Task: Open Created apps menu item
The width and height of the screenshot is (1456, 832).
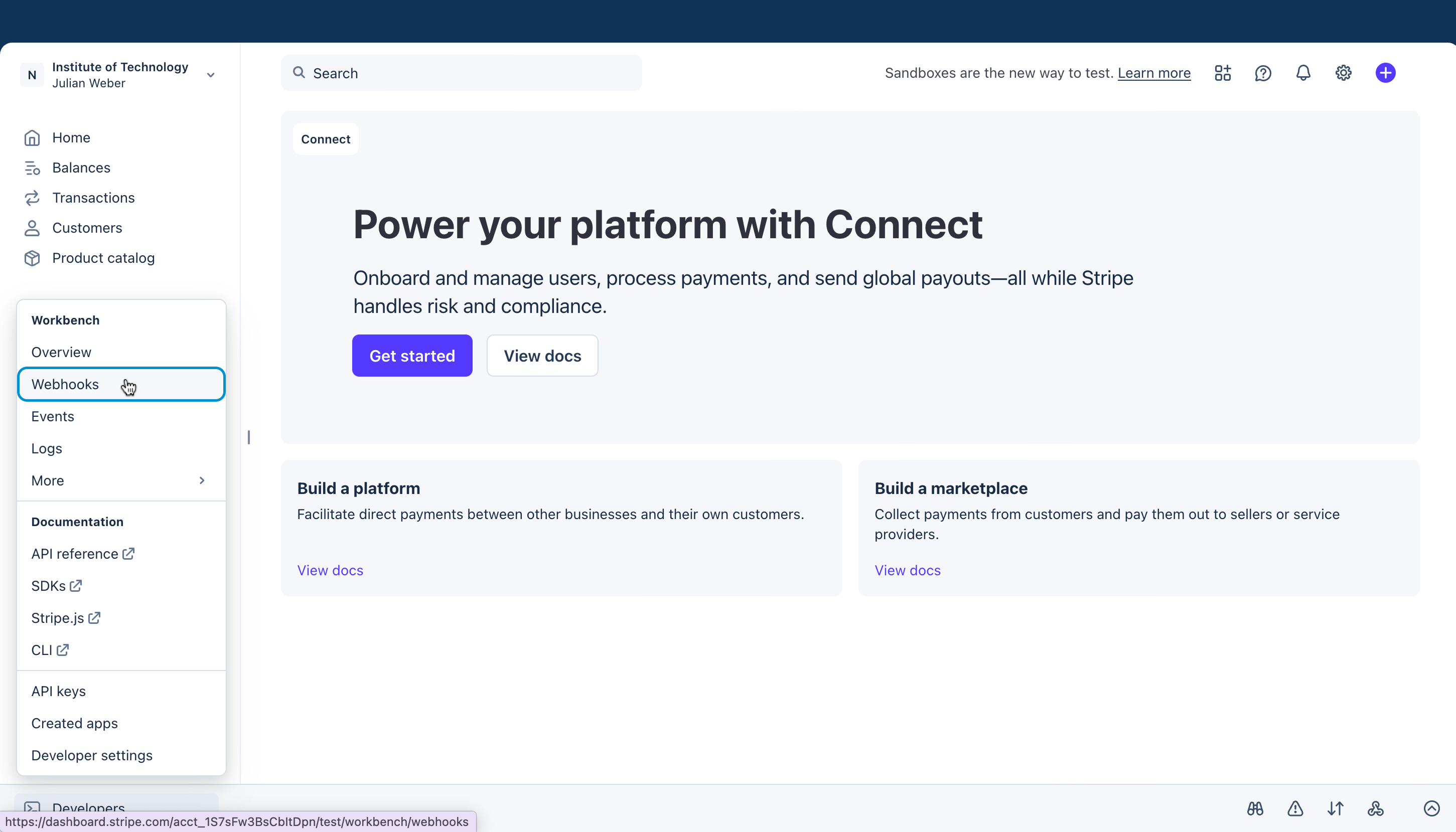Action: (x=121, y=723)
